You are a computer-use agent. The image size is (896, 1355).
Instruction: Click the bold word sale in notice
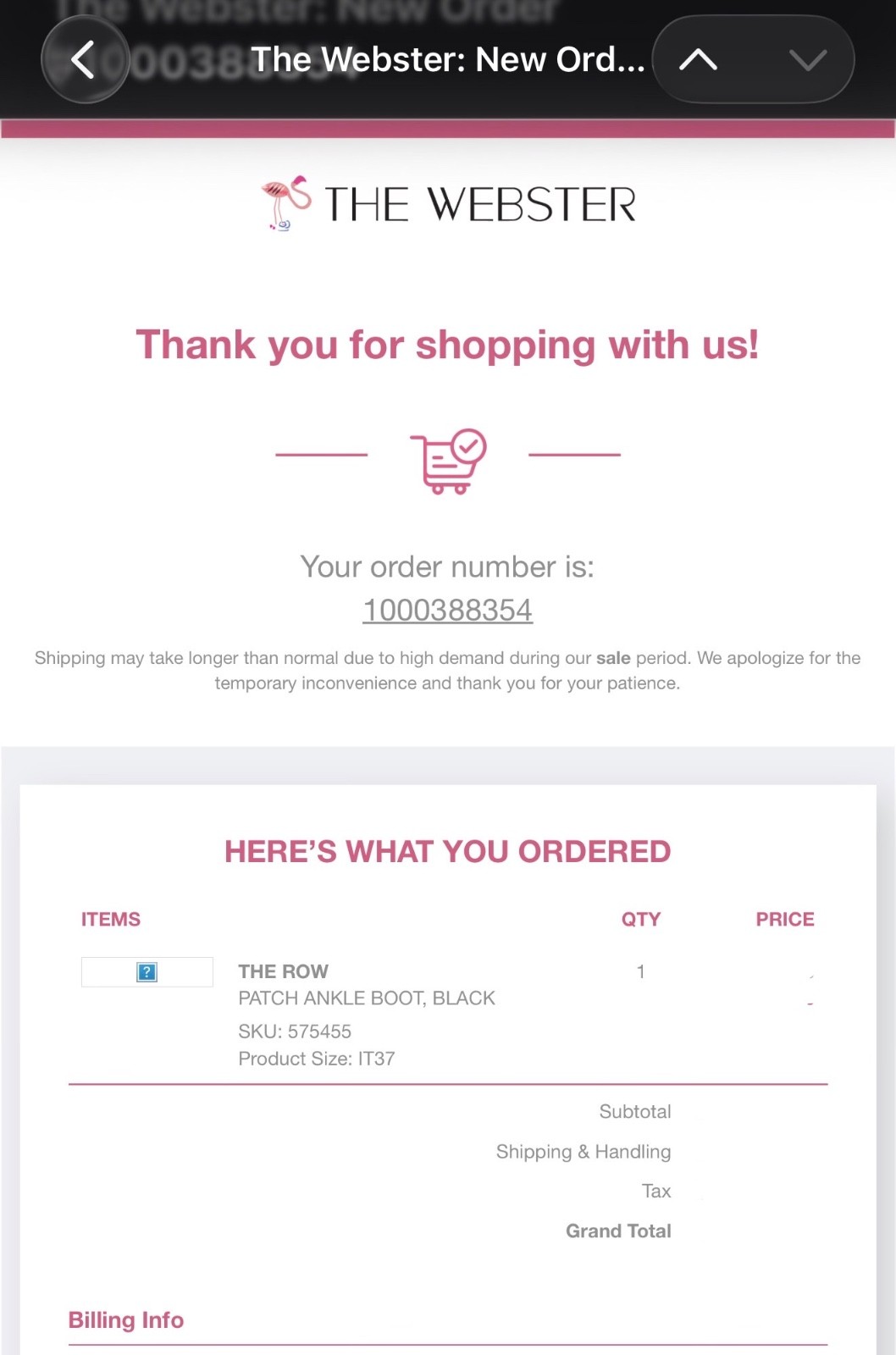(x=613, y=658)
